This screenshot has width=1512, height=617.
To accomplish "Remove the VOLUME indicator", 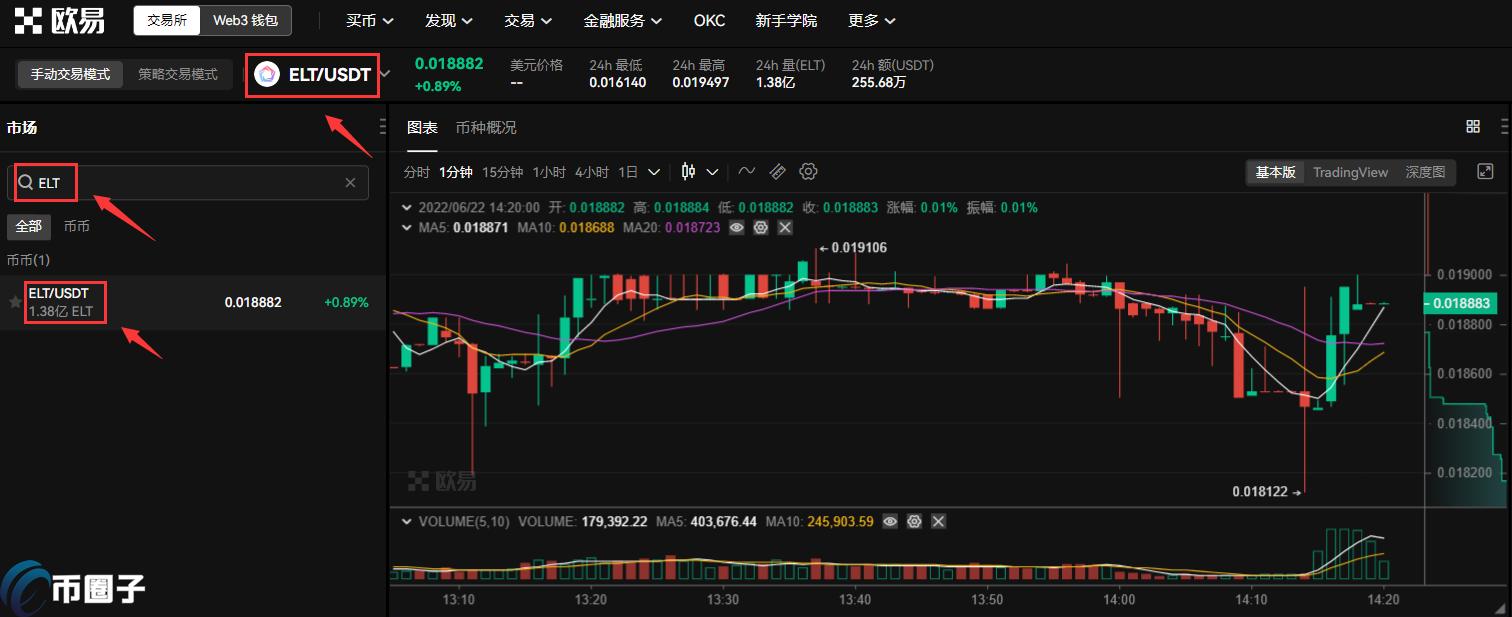I will (938, 522).
